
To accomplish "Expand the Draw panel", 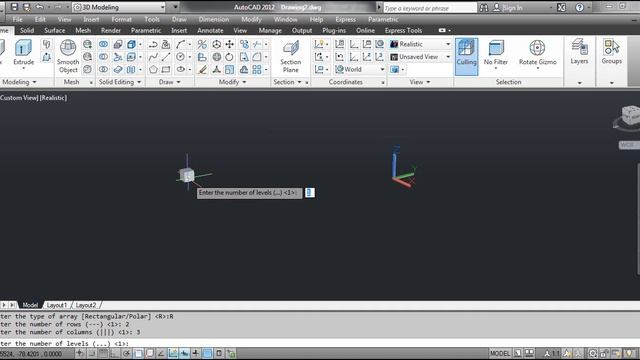I will 169,82.
